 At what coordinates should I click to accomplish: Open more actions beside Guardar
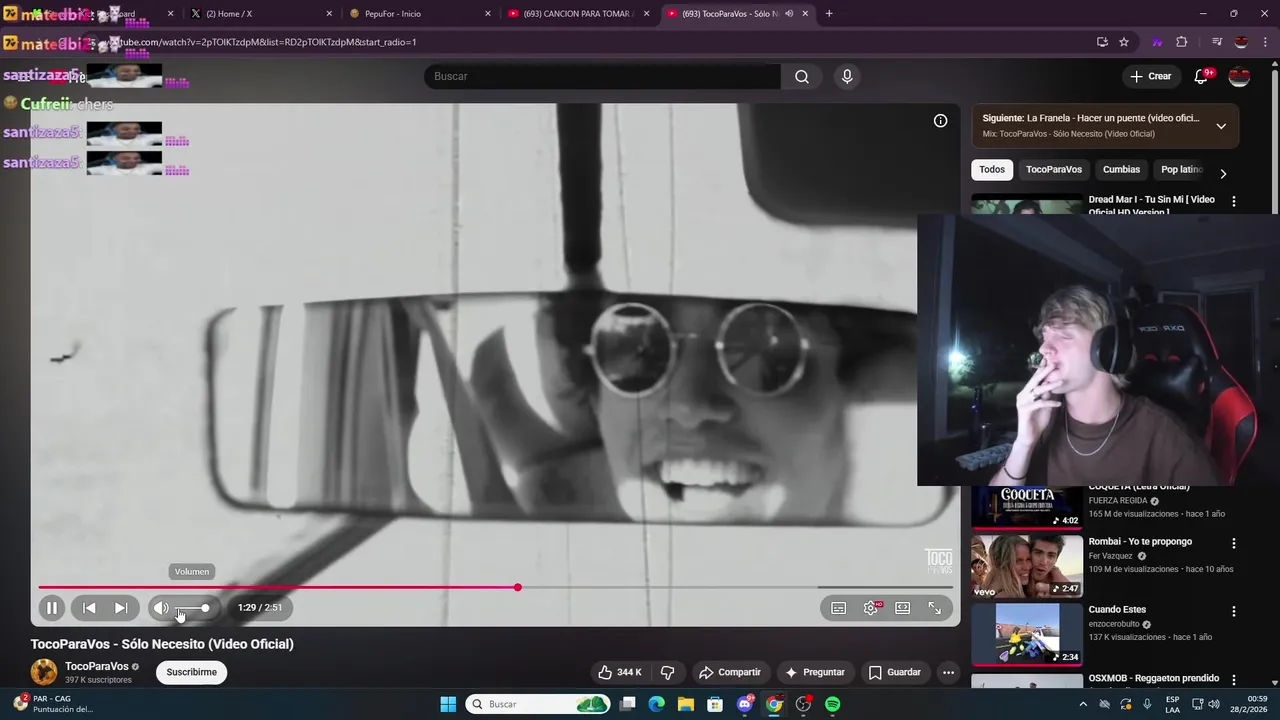click(x=948, y=672)
